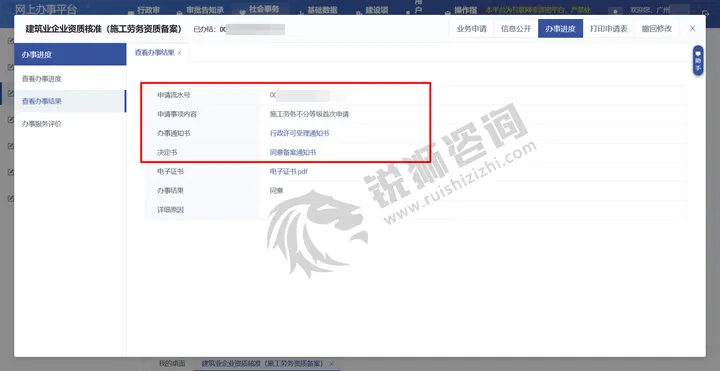The height and width of the screenshot is (371, 720).
Task: Click 社会事务 in the background navigation bar
Action: pyautogui.click(x=264, y=9)
